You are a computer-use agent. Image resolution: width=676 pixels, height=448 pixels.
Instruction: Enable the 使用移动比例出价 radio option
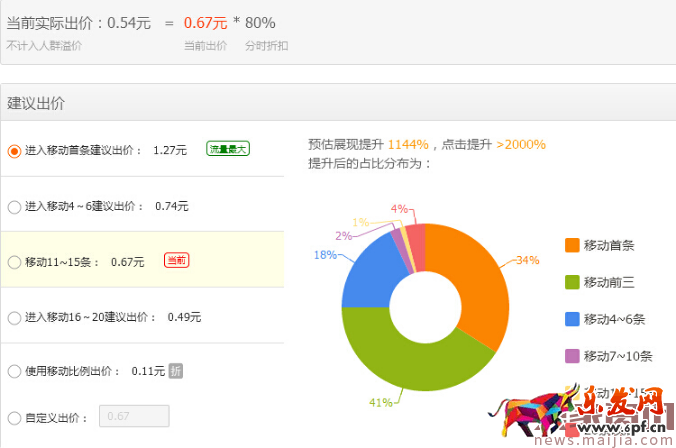click(x=14, y=372)
